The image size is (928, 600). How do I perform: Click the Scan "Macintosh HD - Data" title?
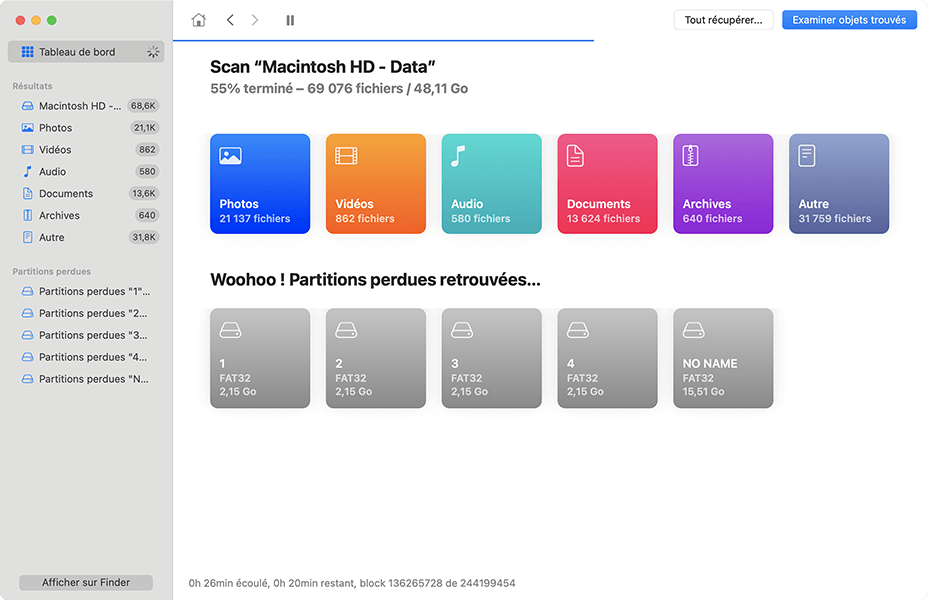323,67
